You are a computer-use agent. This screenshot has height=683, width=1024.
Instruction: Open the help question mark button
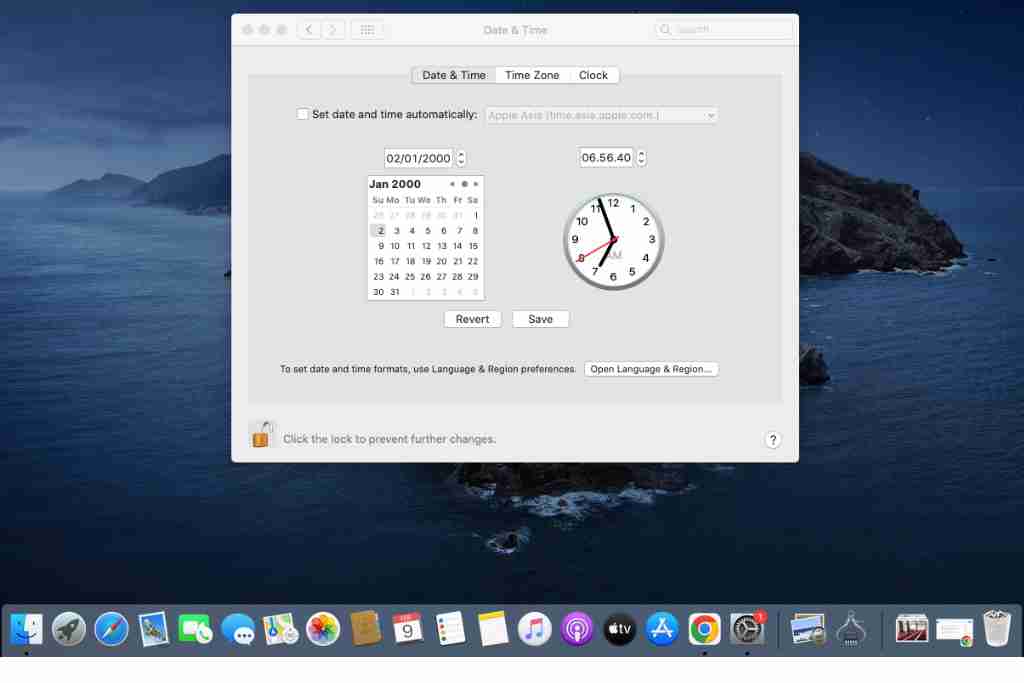click(772, 440)
